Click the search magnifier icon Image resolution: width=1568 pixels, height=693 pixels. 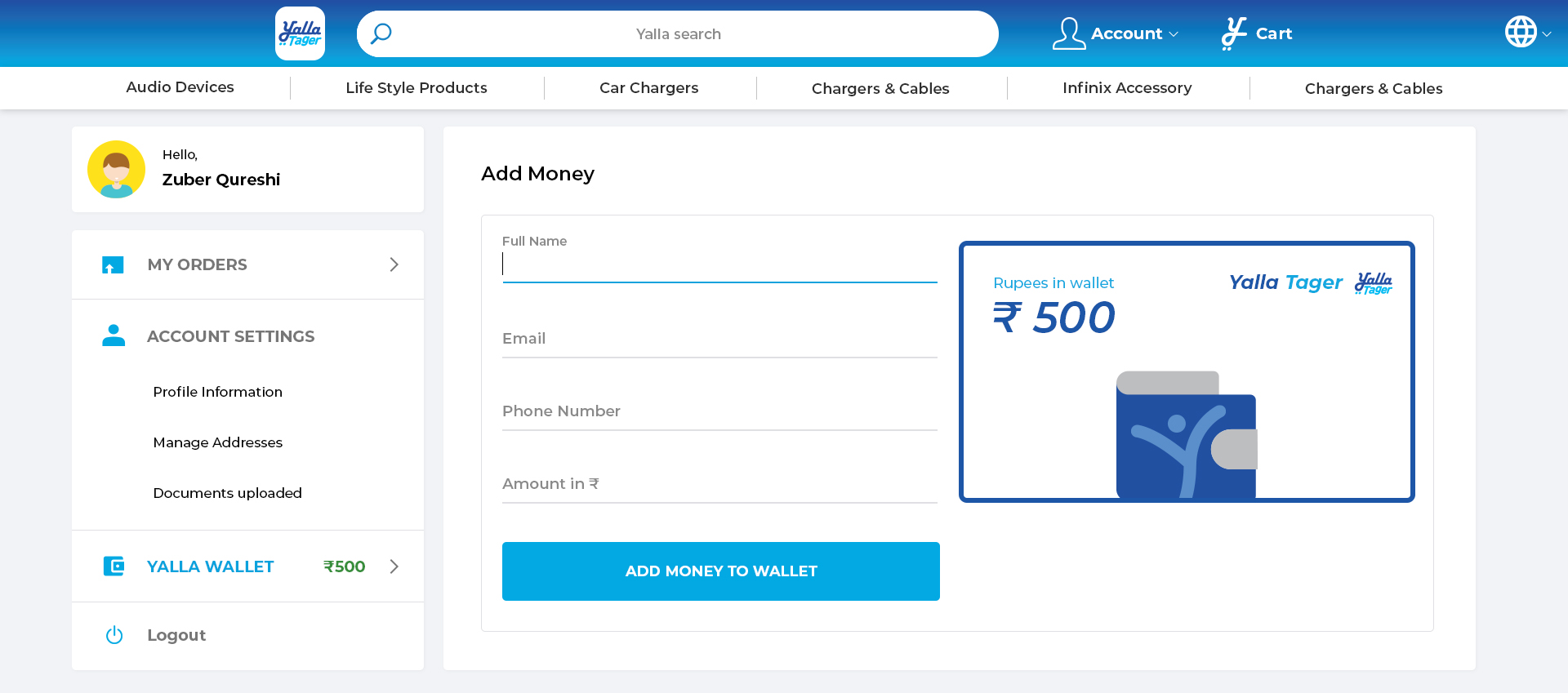point(381,33)
